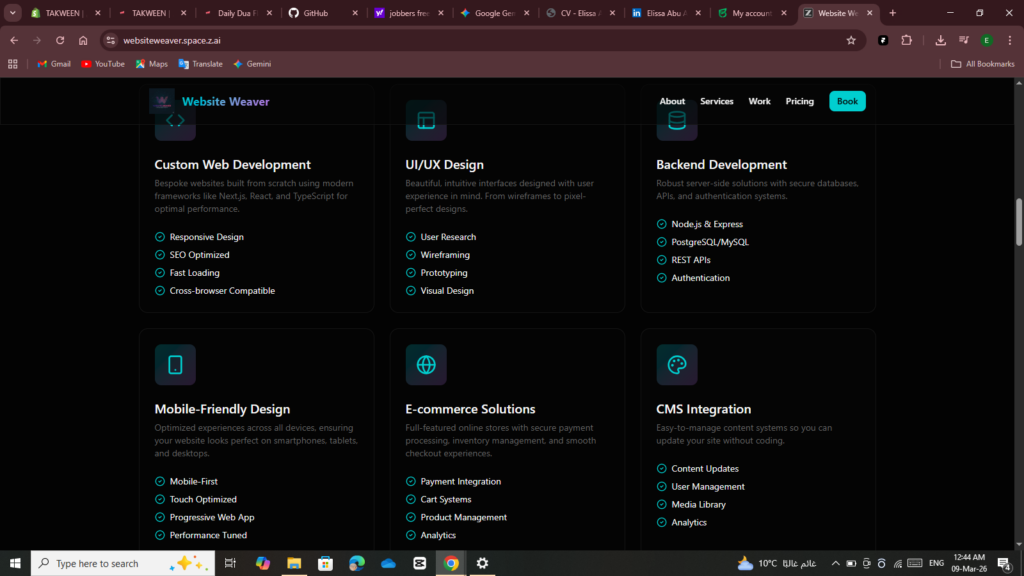This screenshot has height=576, width=1024.
Task: Click the PostgreSQL/MySQL list item
Action: 710,242
